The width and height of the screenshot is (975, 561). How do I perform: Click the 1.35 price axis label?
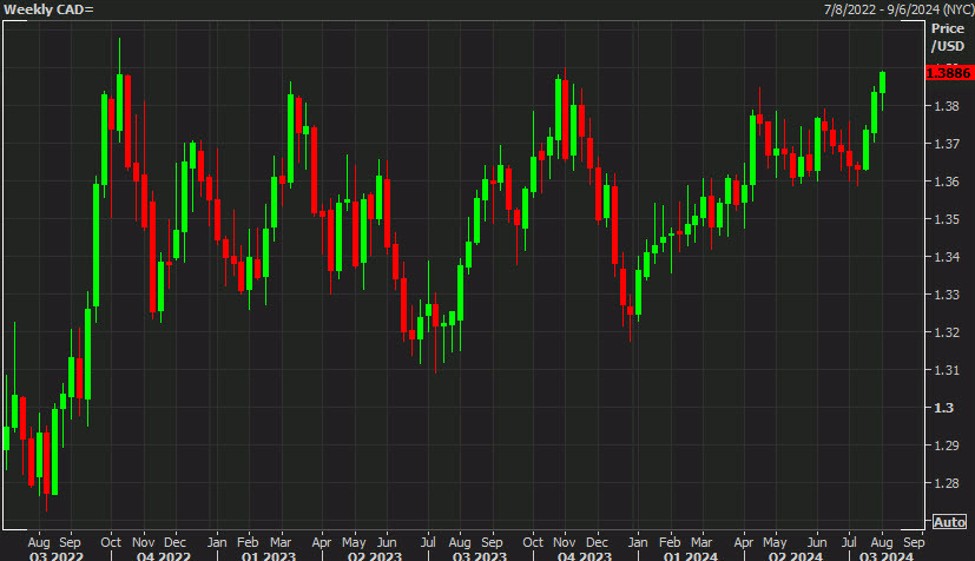click(x=944, y=219)
